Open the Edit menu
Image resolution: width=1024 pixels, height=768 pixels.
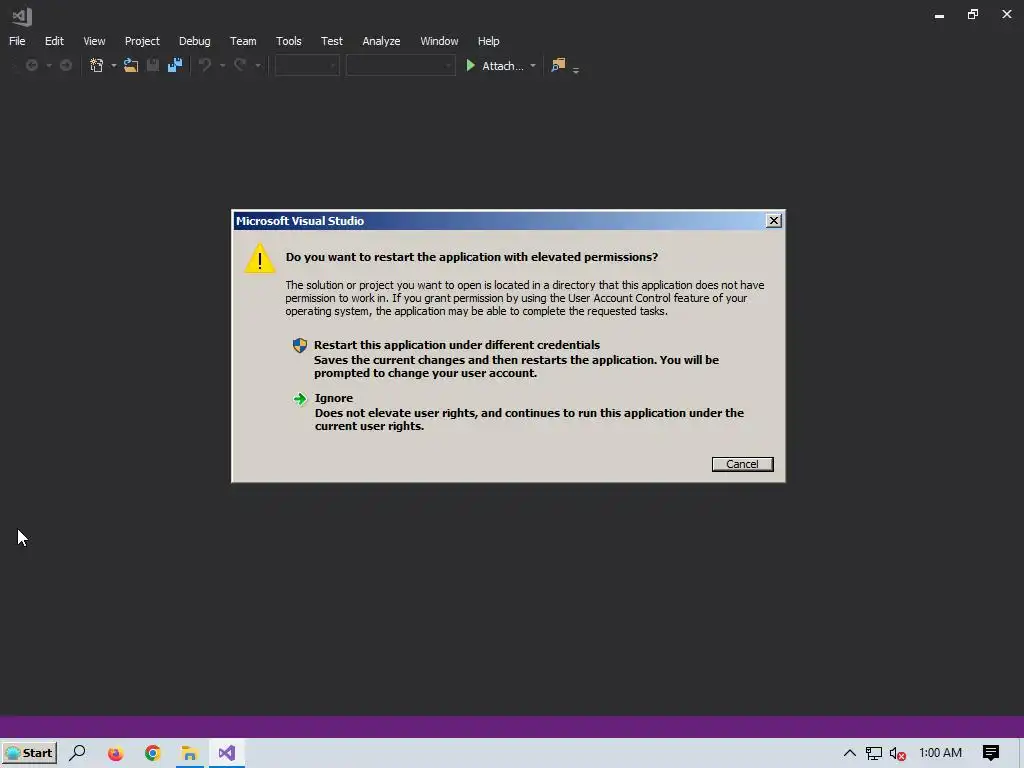[x=54, y=41]
